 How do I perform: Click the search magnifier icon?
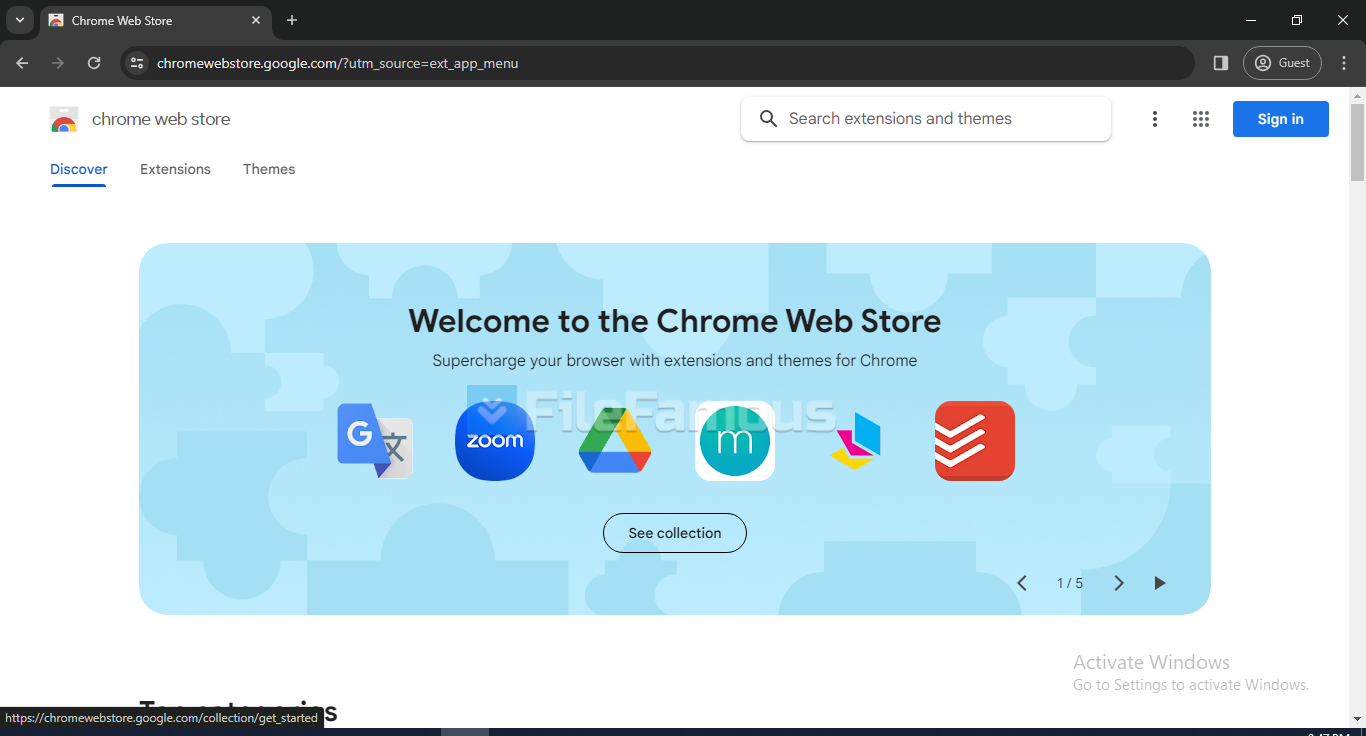(x=768, y=119)
